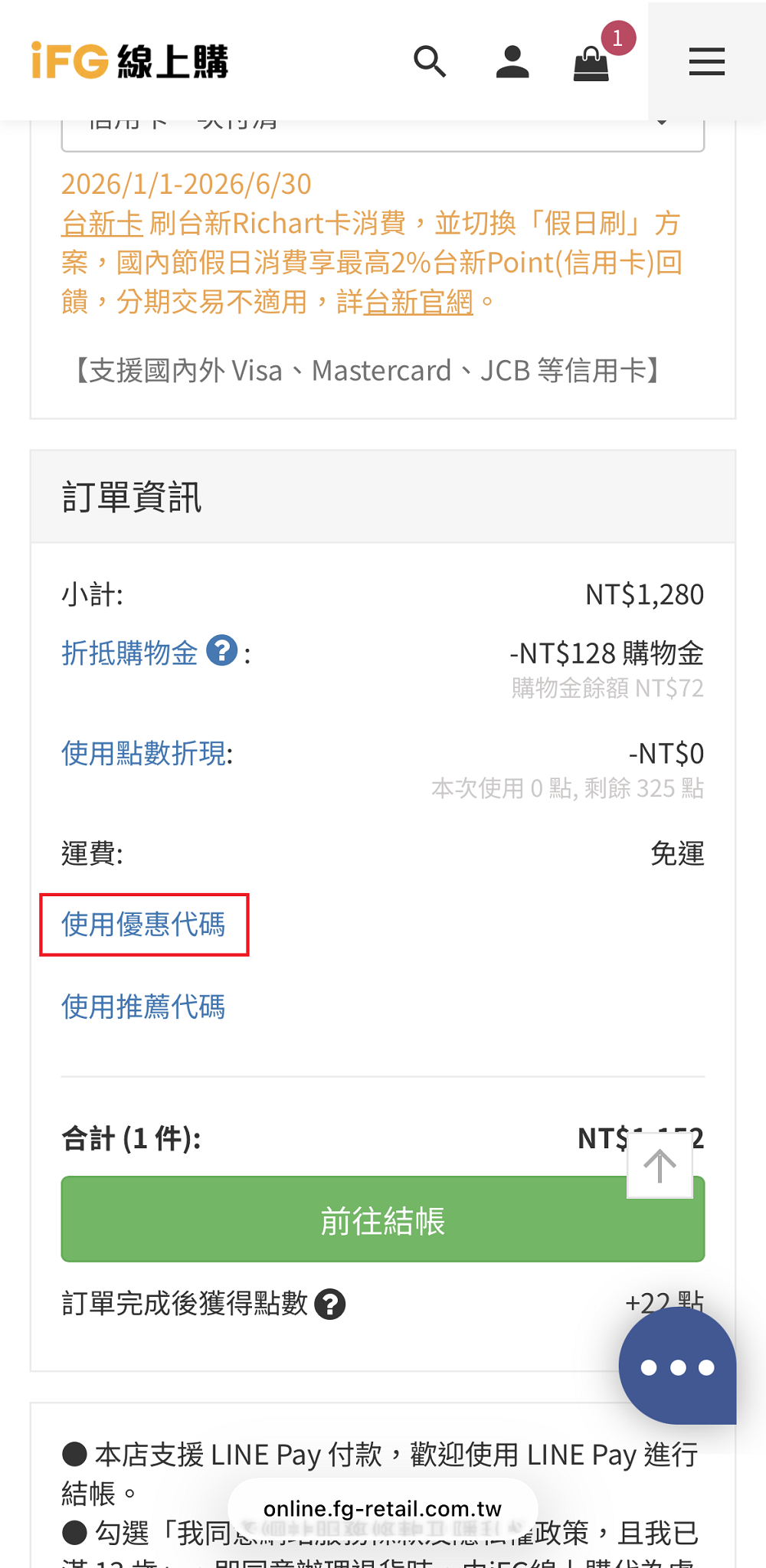Image resolution: width=766 pixels, height=1568 pixels.
Task: Open the 台新卡 link
Action: pyautogui.click(x=102, y=224)
